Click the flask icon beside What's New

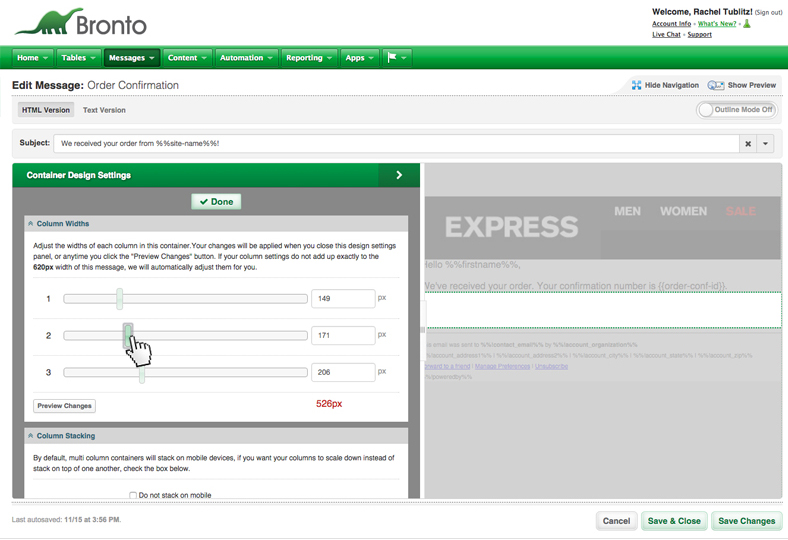(746, 24)
